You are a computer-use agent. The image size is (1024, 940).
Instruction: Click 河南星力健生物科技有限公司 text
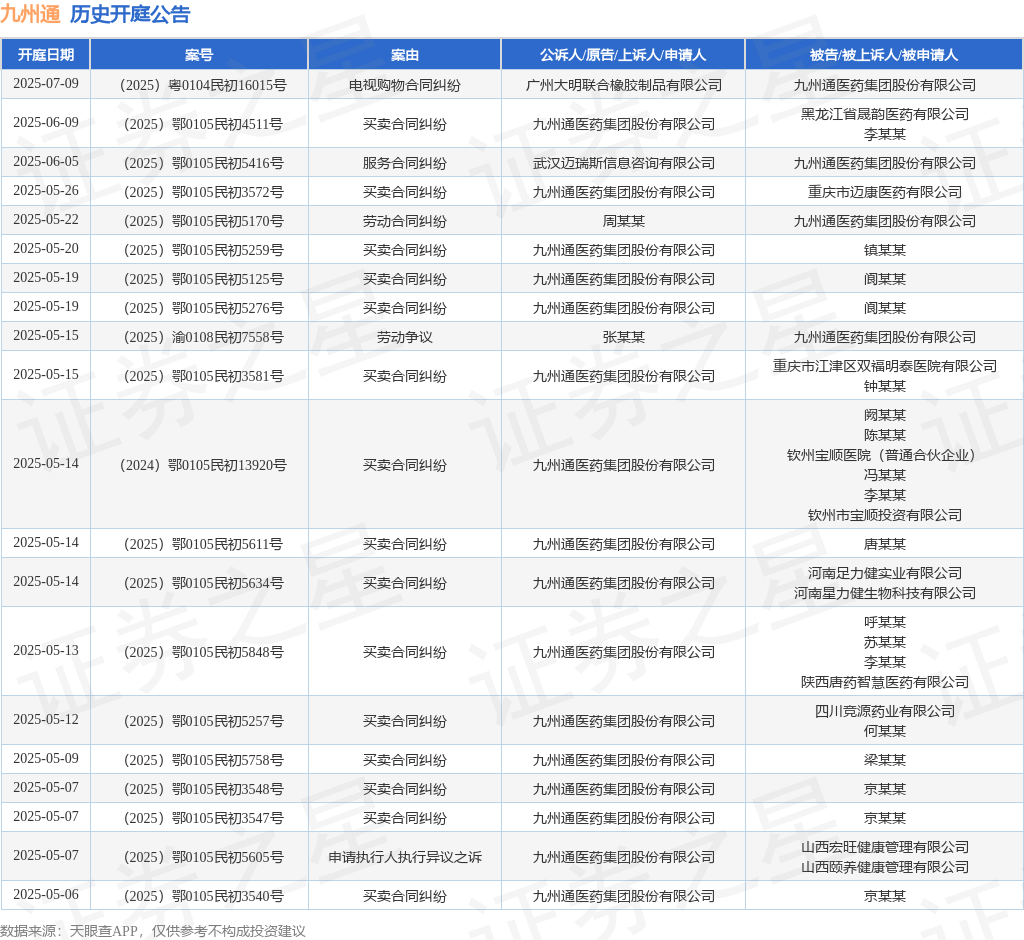coord(884,593)
